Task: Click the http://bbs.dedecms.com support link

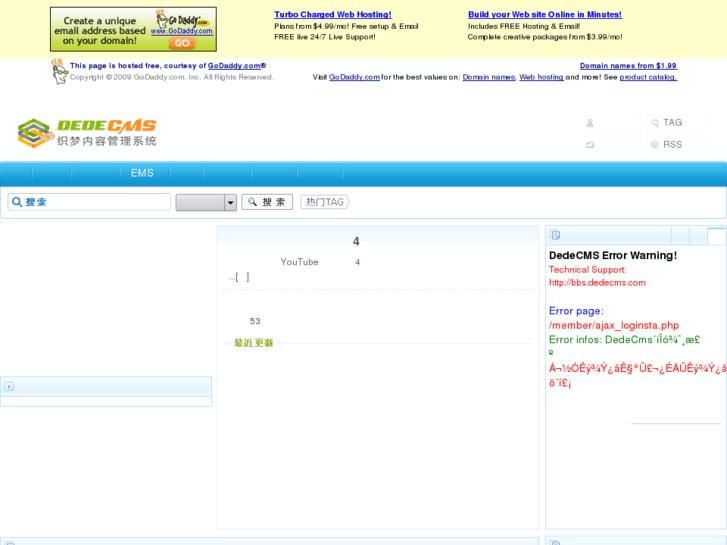Action: click(597, 282)
